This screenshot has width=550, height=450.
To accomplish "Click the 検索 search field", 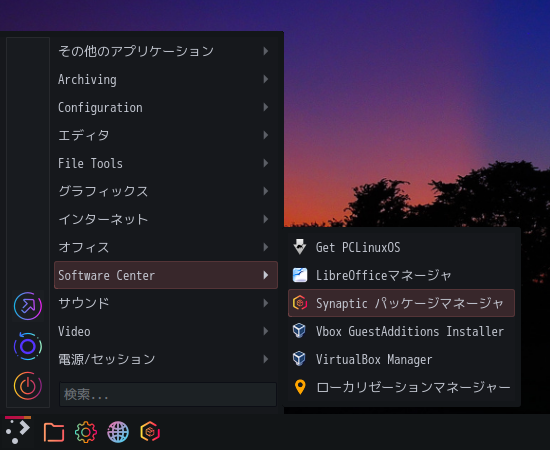I will coord(168,394).
